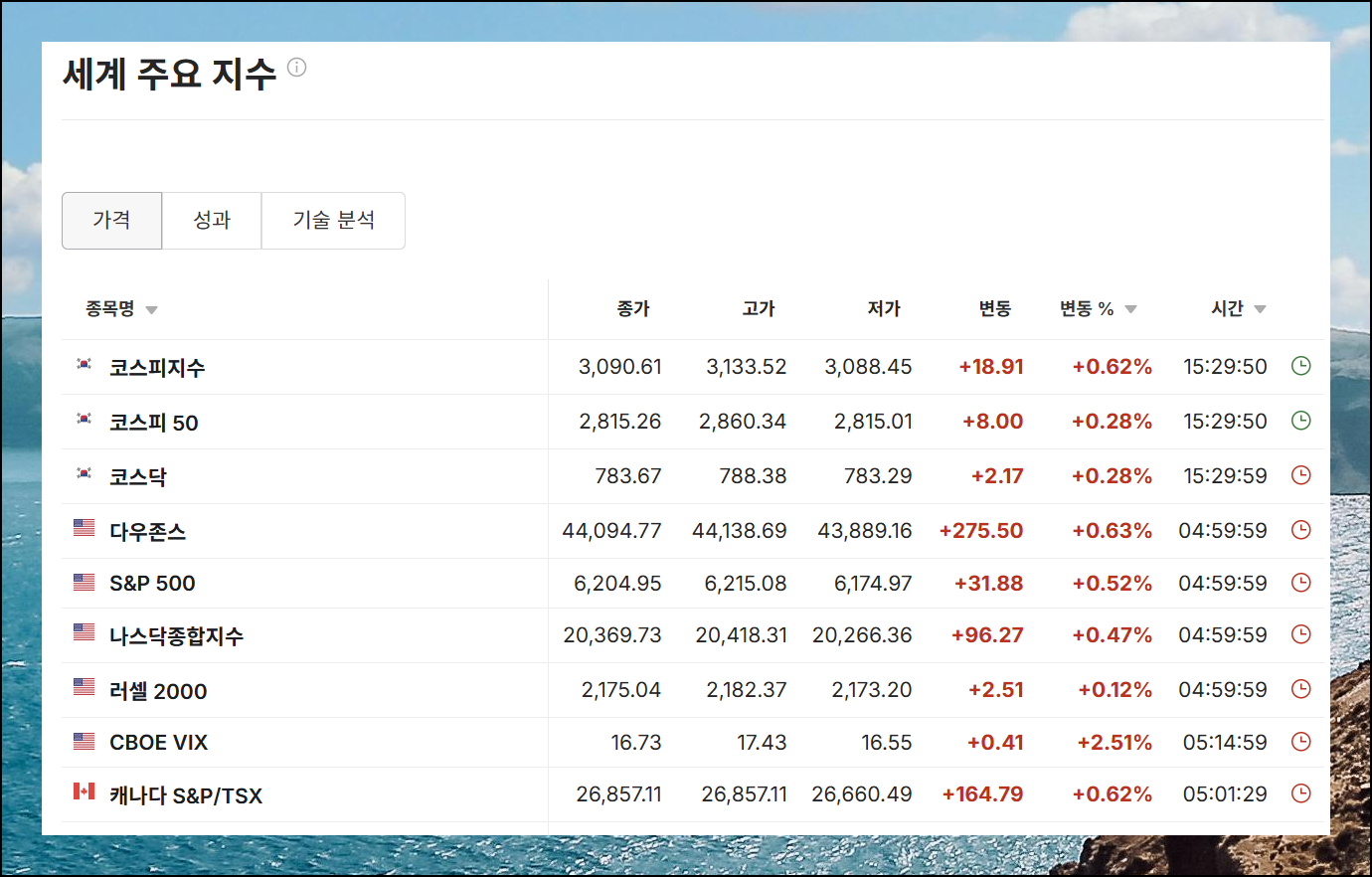The height and width of the screenshot is (877, 1372).
Task: Click the S&P 500 high value 6,215.08
Action: coord(746,584)
